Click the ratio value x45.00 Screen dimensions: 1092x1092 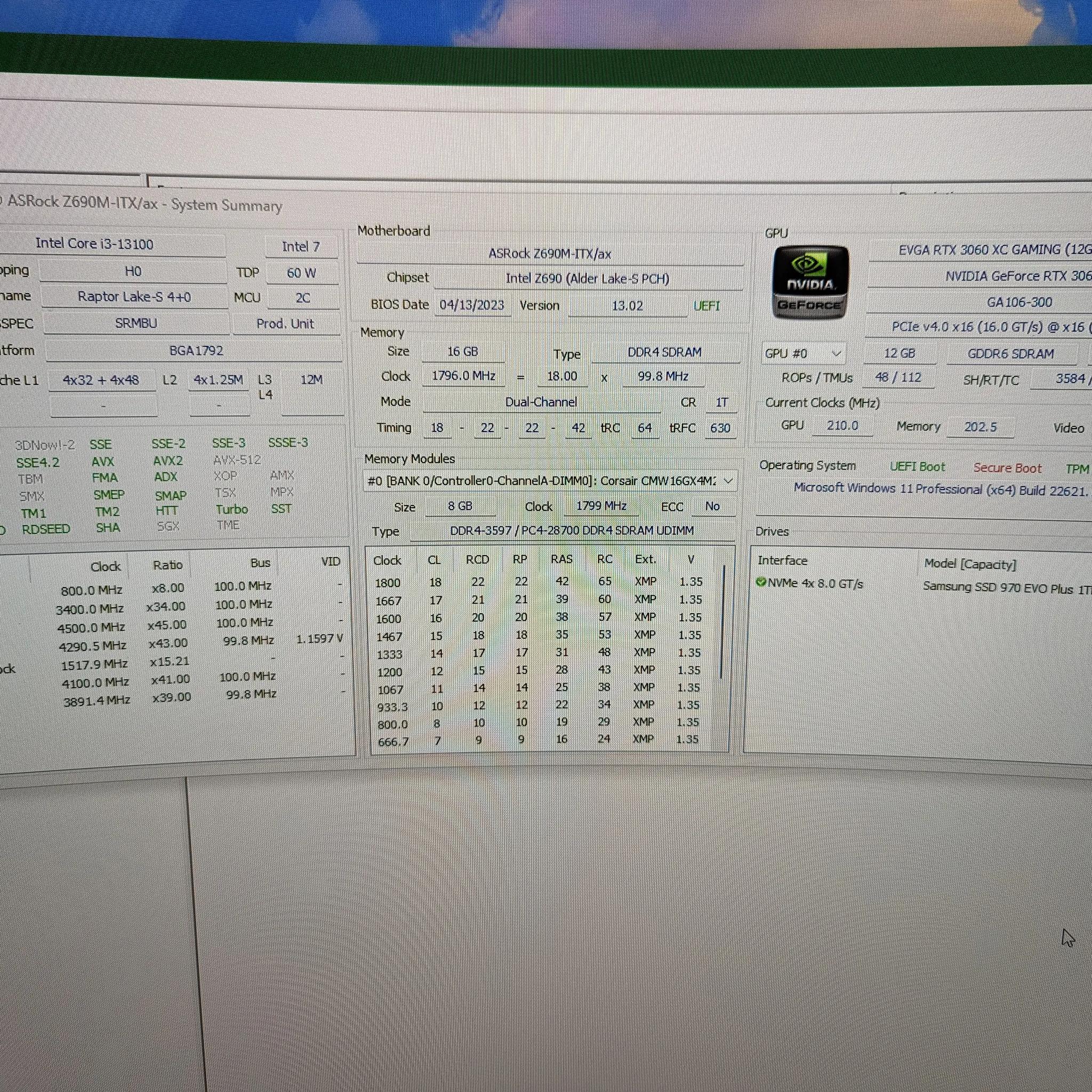(167, 624)
